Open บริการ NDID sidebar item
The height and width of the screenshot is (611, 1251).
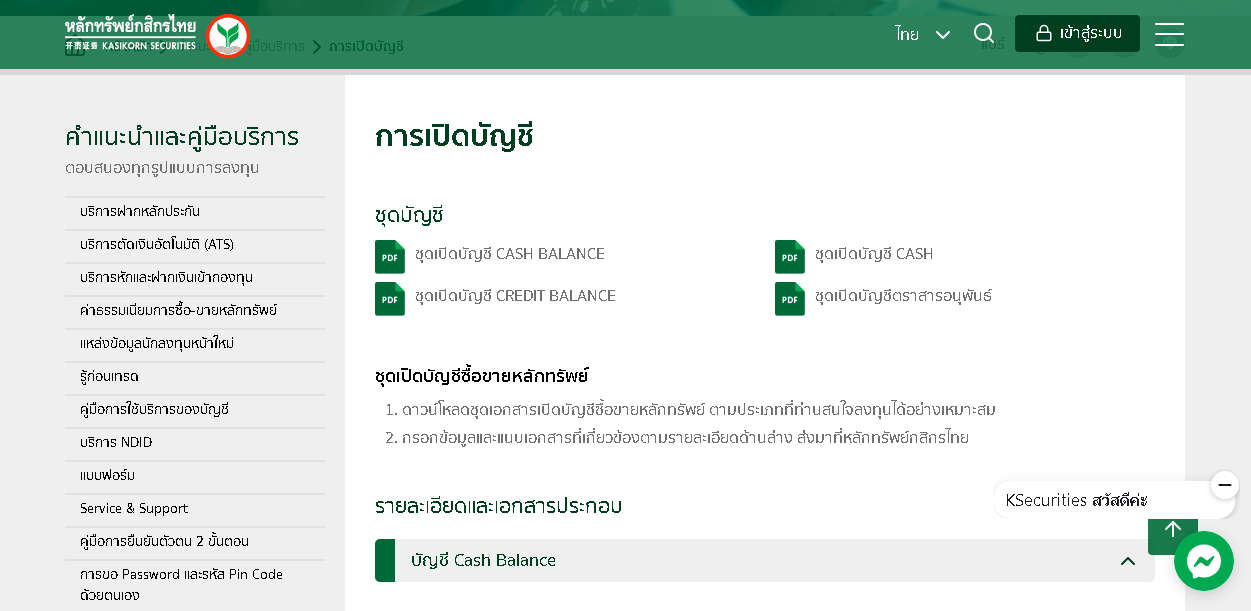[116, 443]
